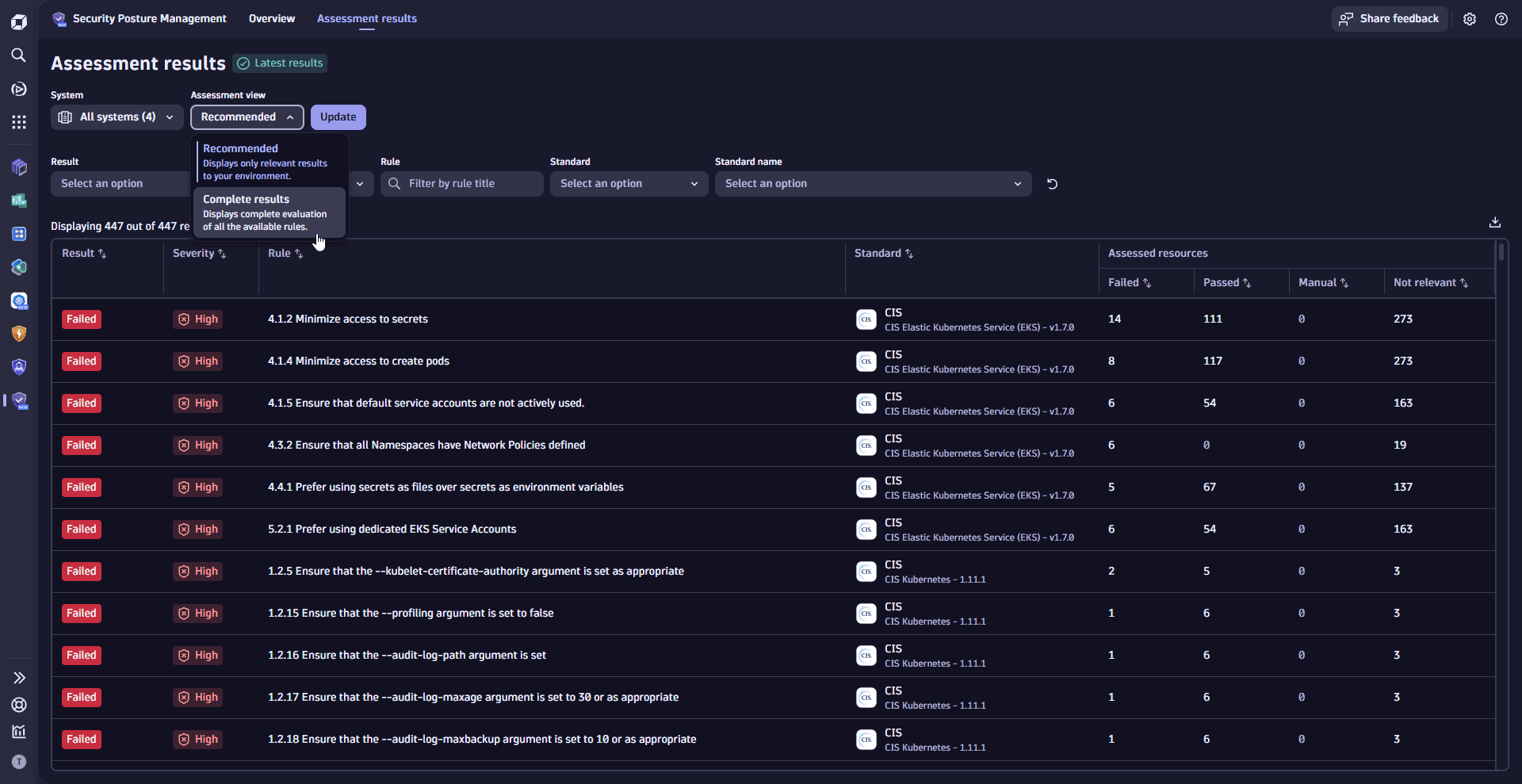Switch to the Overview tab
This screenshot has height=784, width=1522.
271,18
